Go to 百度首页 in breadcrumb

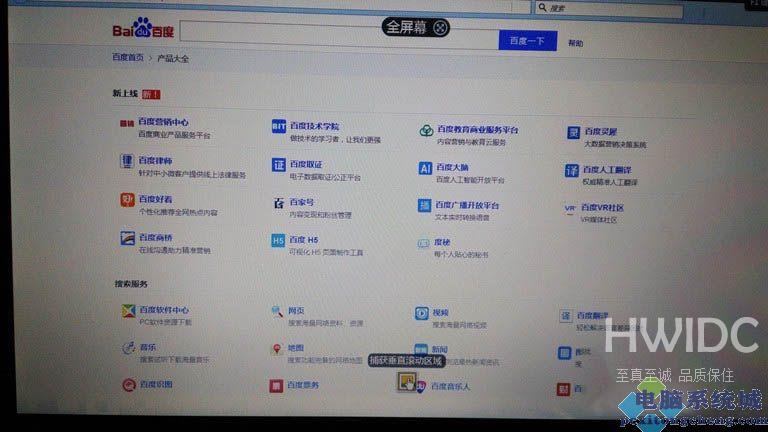click(x=128, y=57)
